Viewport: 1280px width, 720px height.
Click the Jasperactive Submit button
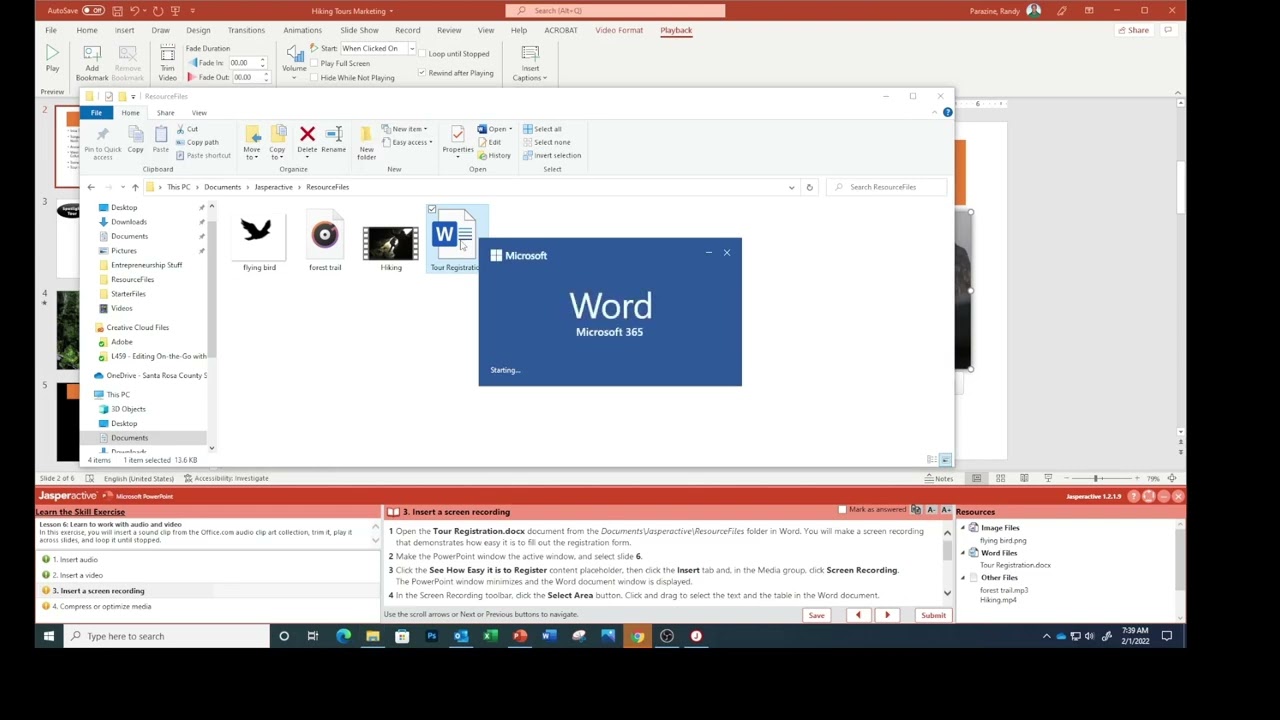933,615
